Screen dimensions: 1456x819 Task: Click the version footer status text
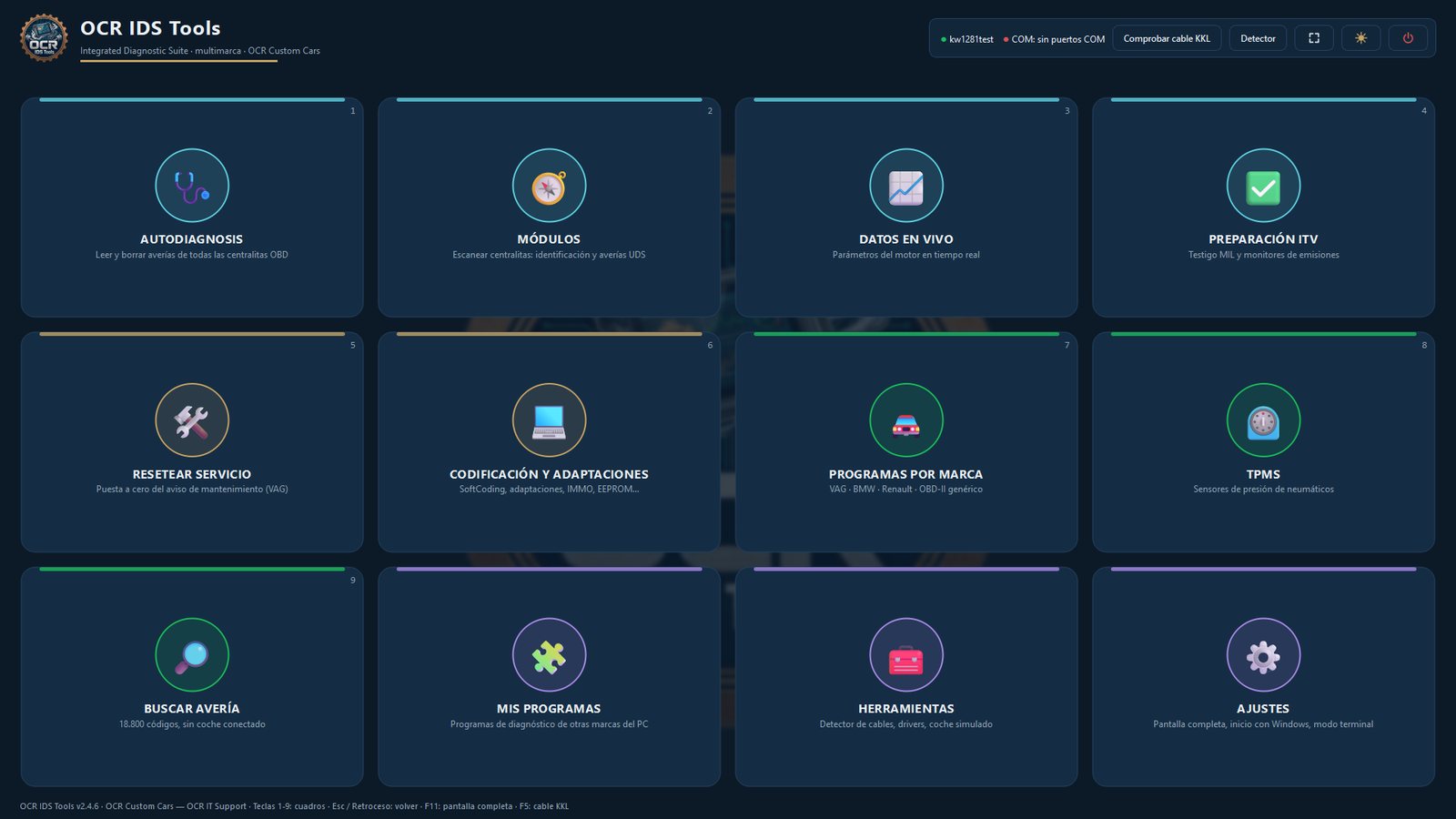[294, 806]
